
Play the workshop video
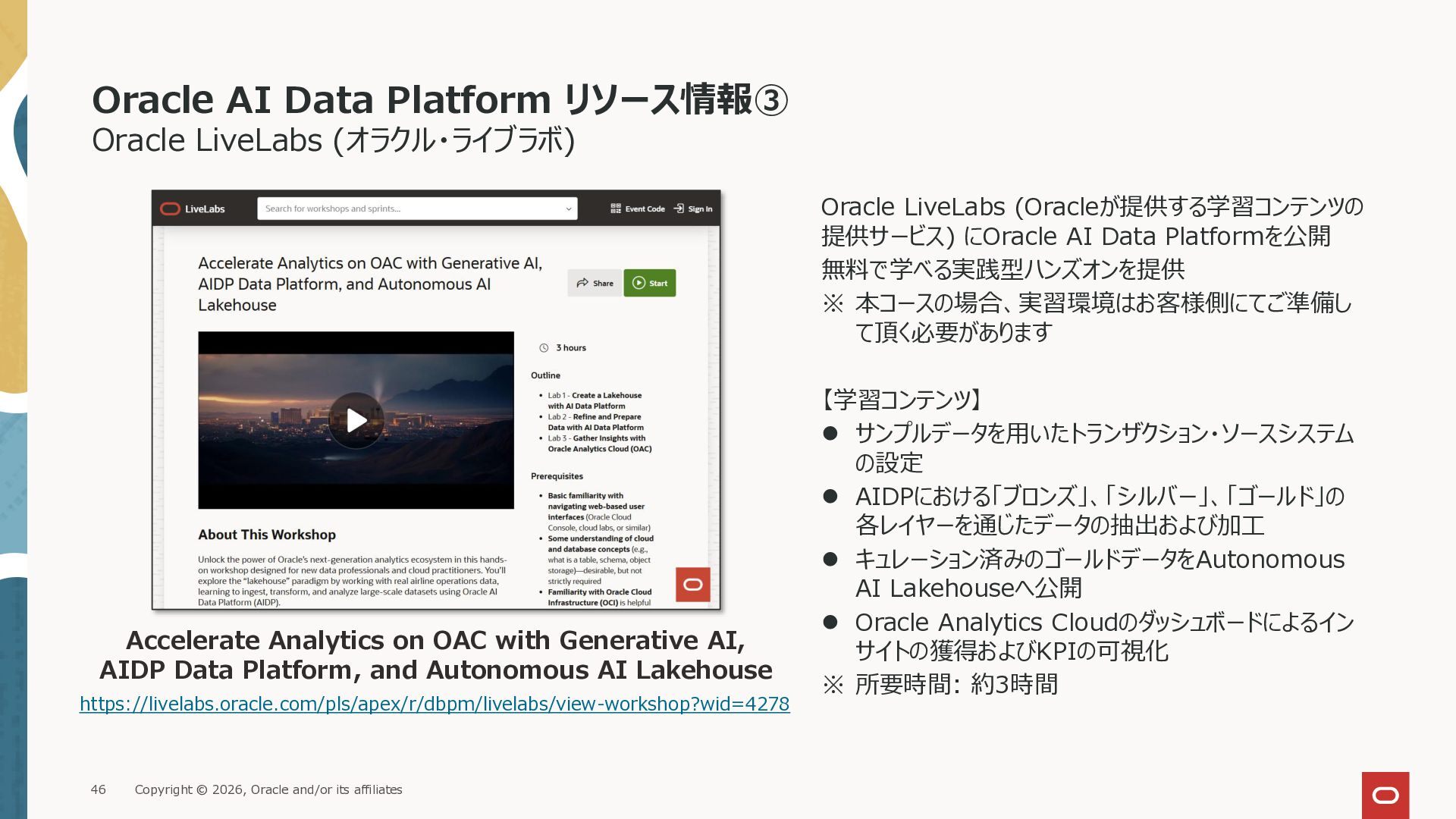coord(356,420)
